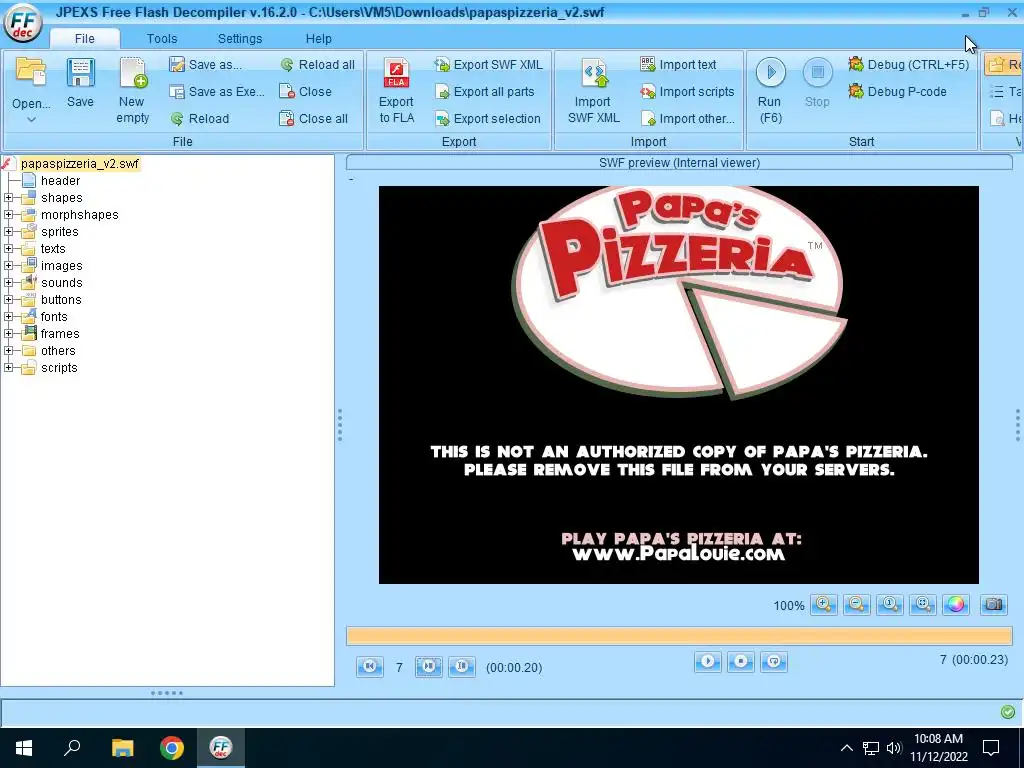The image size is (1024, 768).
Task: Zoom preview to fit
Action: 922,605
